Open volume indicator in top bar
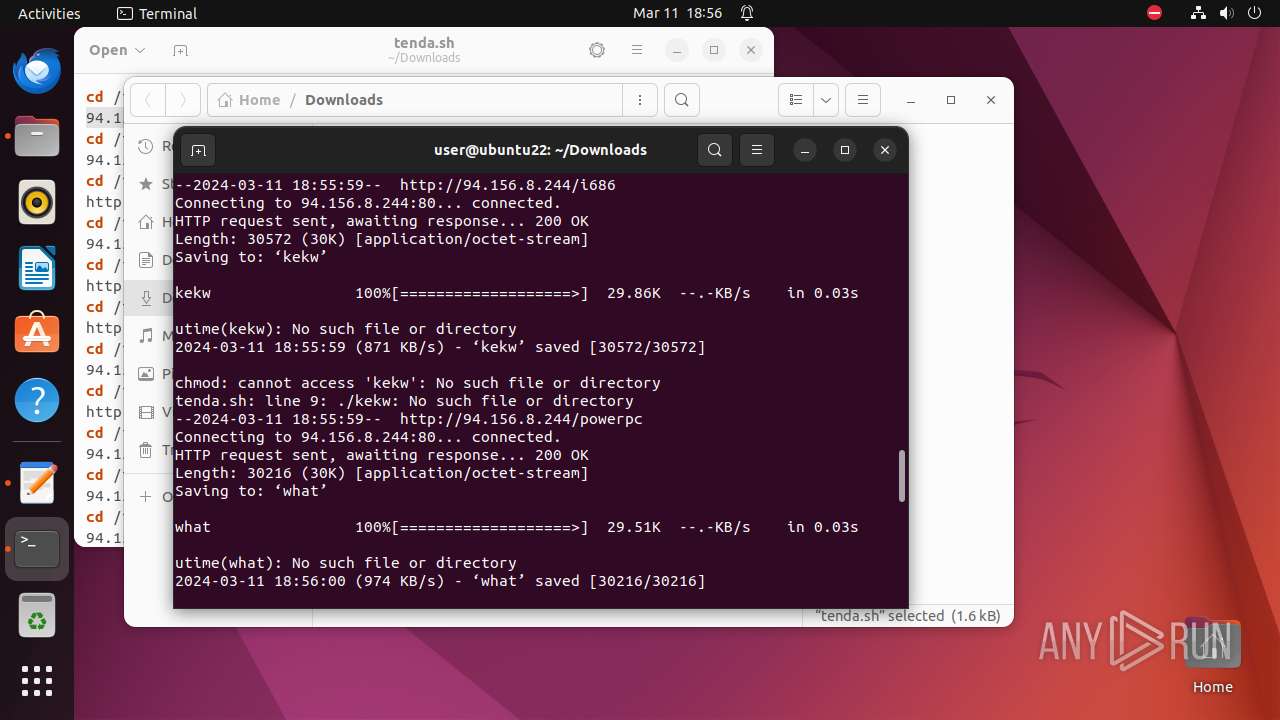The width and height of the screenshot is (1280, 720). (1227, 13)
